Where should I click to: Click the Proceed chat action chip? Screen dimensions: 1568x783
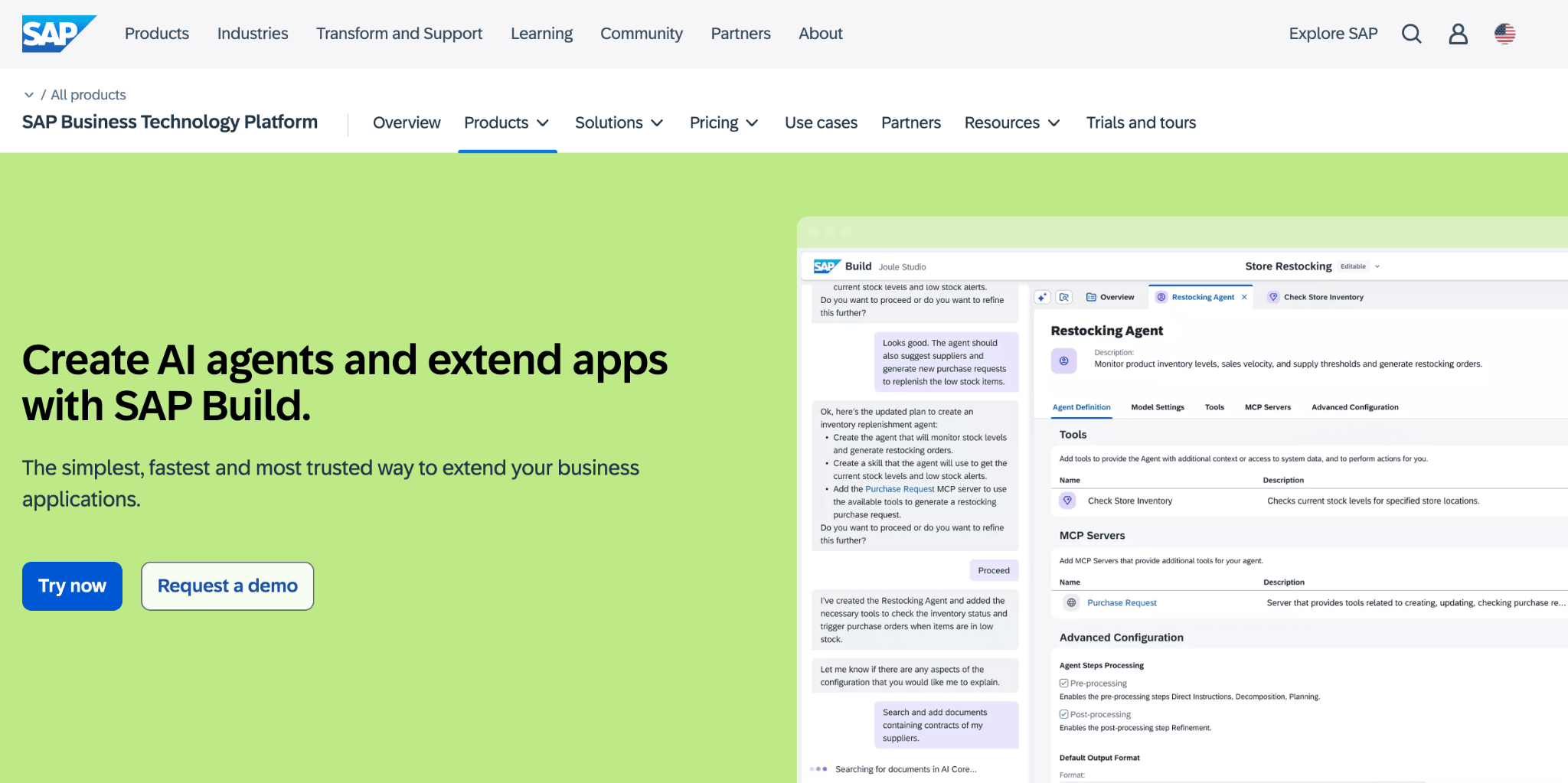(993, 570)
